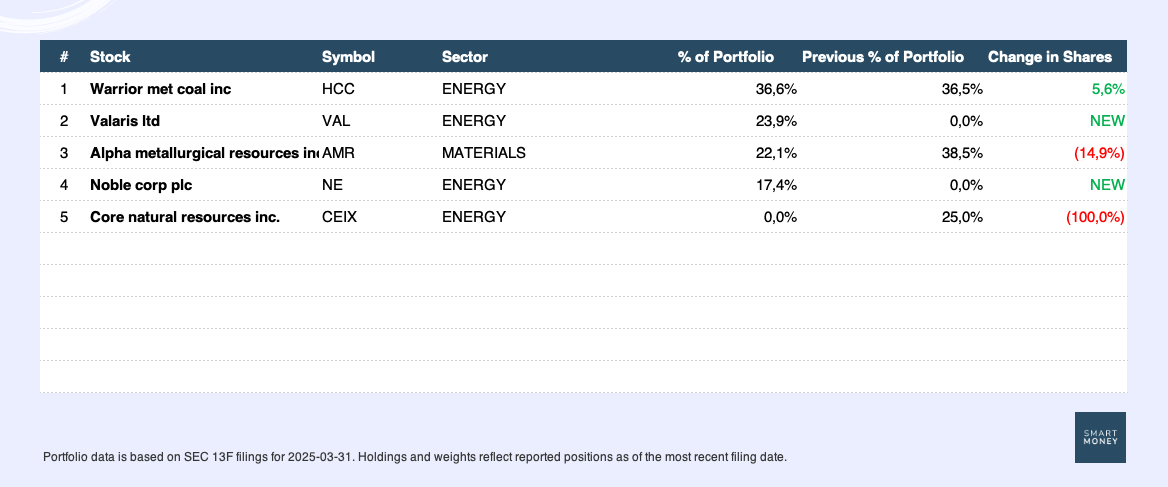Click the HCC ticker symbol
The image size is (1168, 487).
[x=338, y=89]
